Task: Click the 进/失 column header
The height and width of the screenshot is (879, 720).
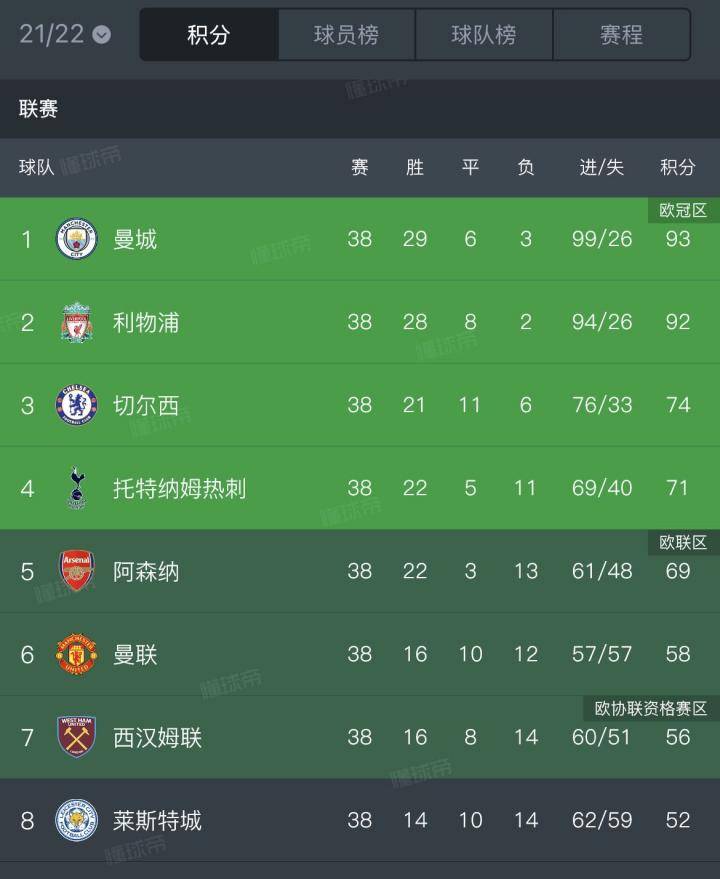Action: (602, 167)
